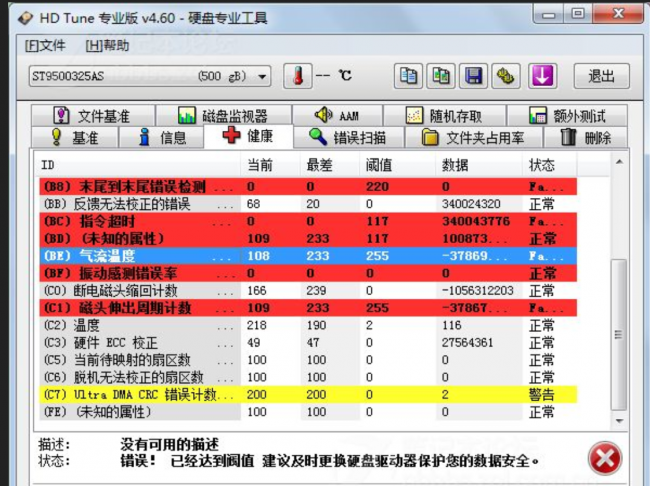Maximize the HD Tune window
Image resolution: width=650 pixels, height=486 pixels.
tap(578, 15)
